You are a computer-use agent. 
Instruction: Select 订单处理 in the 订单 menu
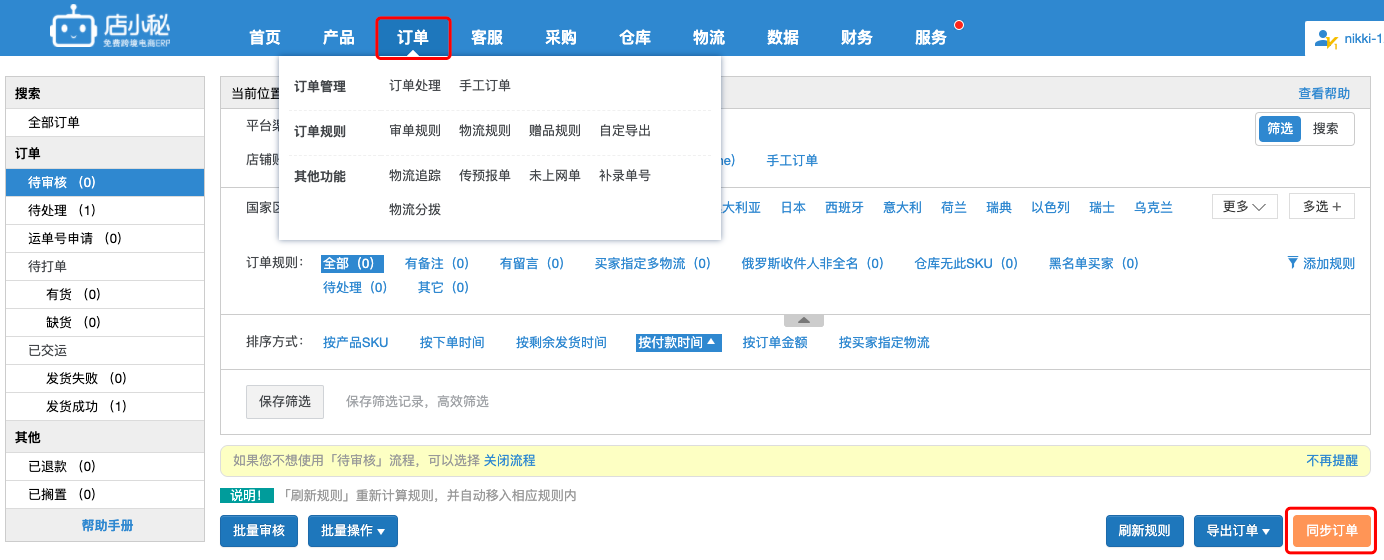(415, 86)
